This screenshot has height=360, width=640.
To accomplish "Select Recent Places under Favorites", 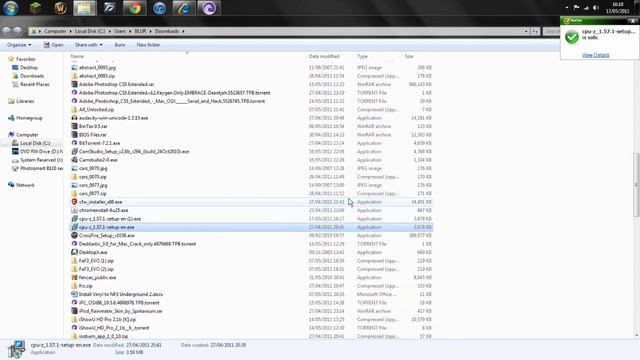I will 34,84.
